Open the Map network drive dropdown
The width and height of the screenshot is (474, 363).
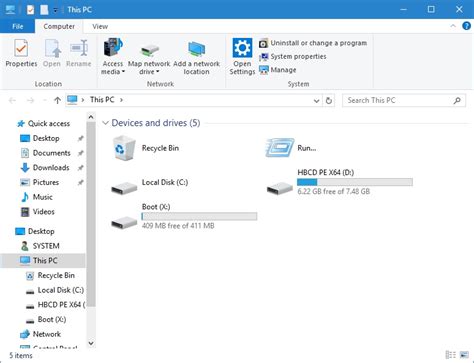tap(149, 57)
